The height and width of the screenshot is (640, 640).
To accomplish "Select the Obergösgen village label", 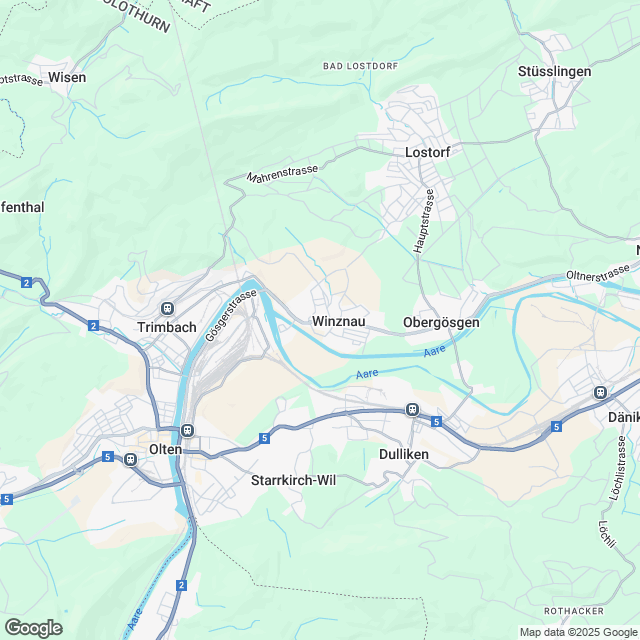I will coord(441,322).
